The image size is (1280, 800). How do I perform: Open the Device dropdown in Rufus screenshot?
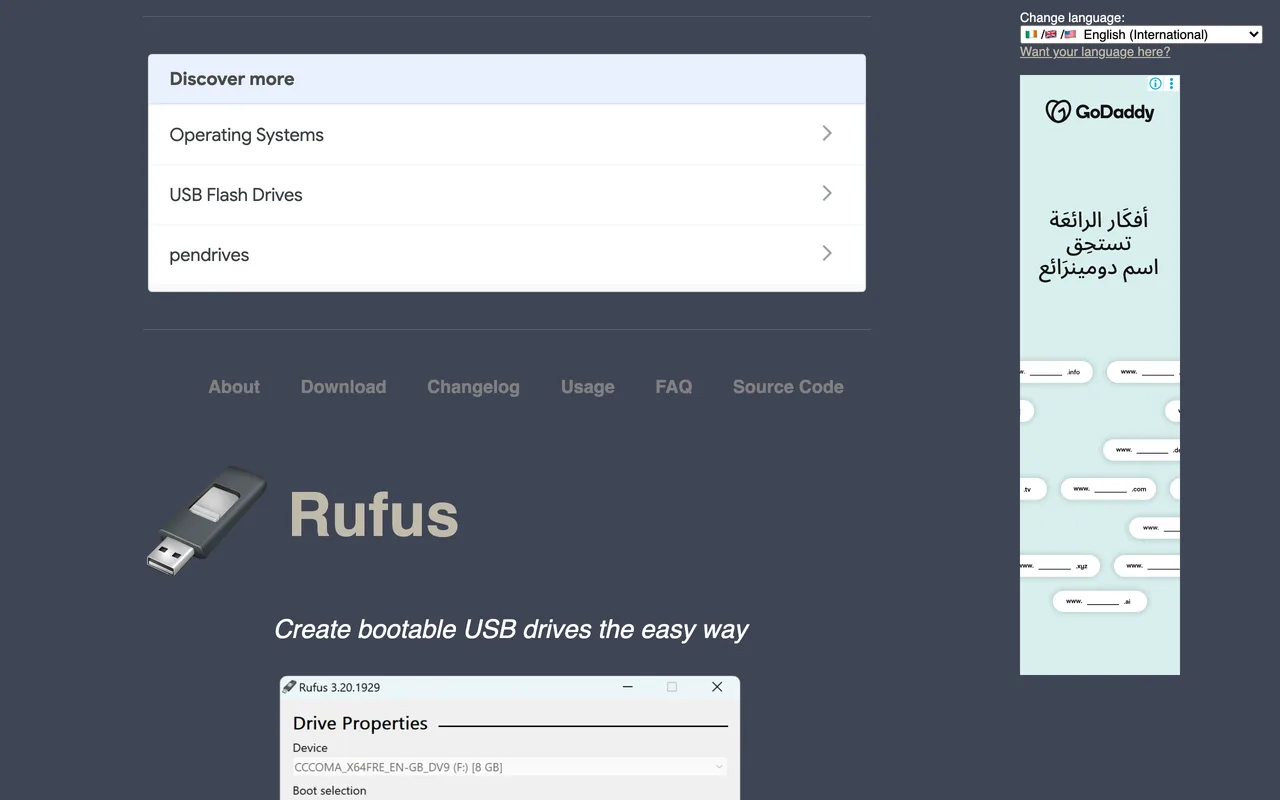[509, 767]
